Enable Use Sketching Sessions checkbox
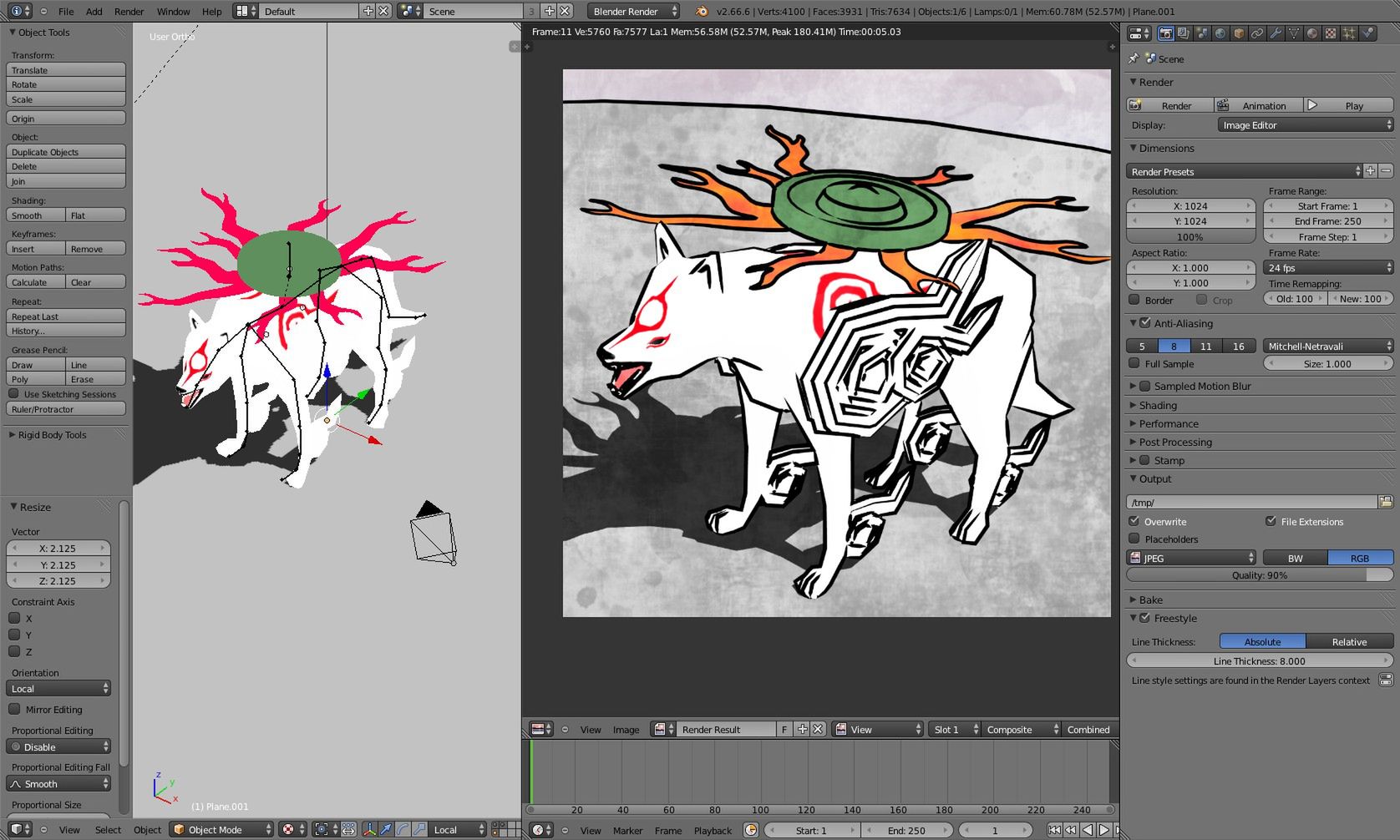This screenshot has width=1400, height=840. (14, 393)
